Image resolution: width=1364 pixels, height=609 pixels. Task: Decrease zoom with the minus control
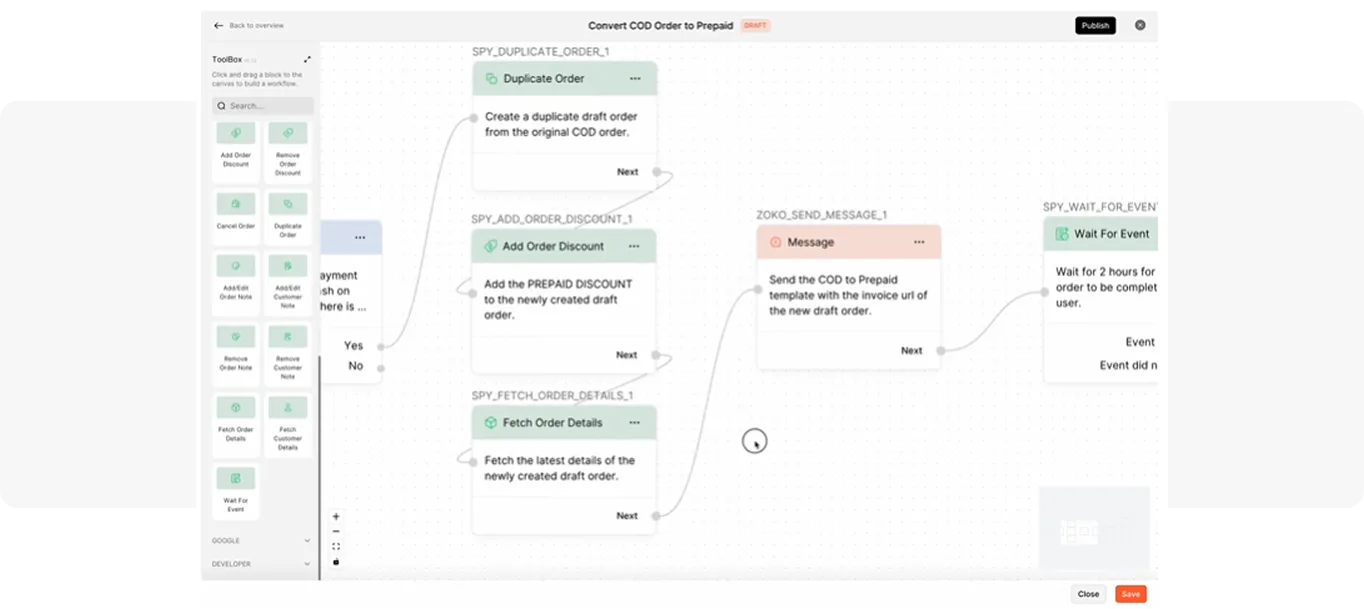click(x=336, y=530)
